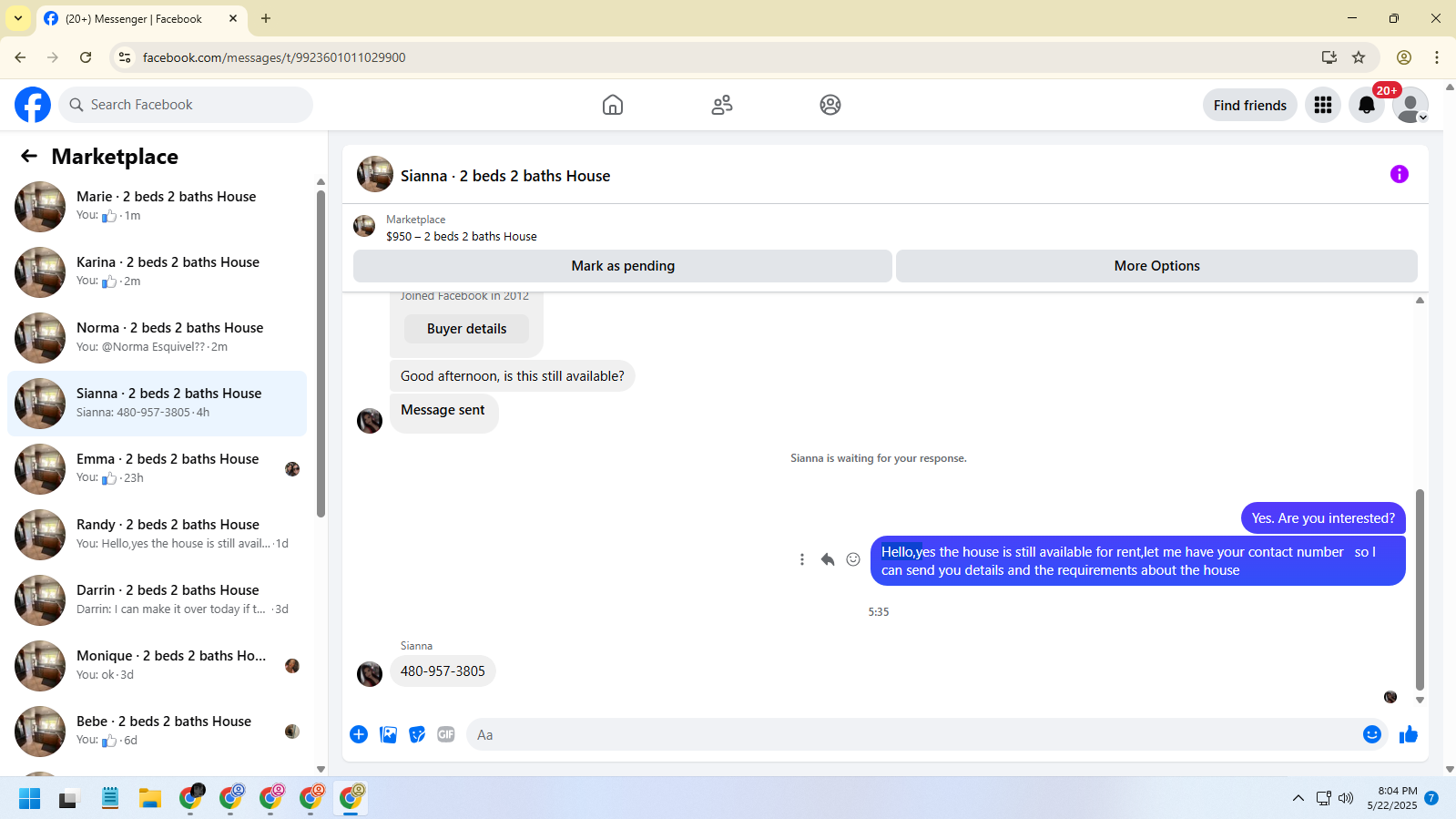1456x819 pixels.
Task: Open the Facebook menu grid icon
Action: tap(1323, 105)
